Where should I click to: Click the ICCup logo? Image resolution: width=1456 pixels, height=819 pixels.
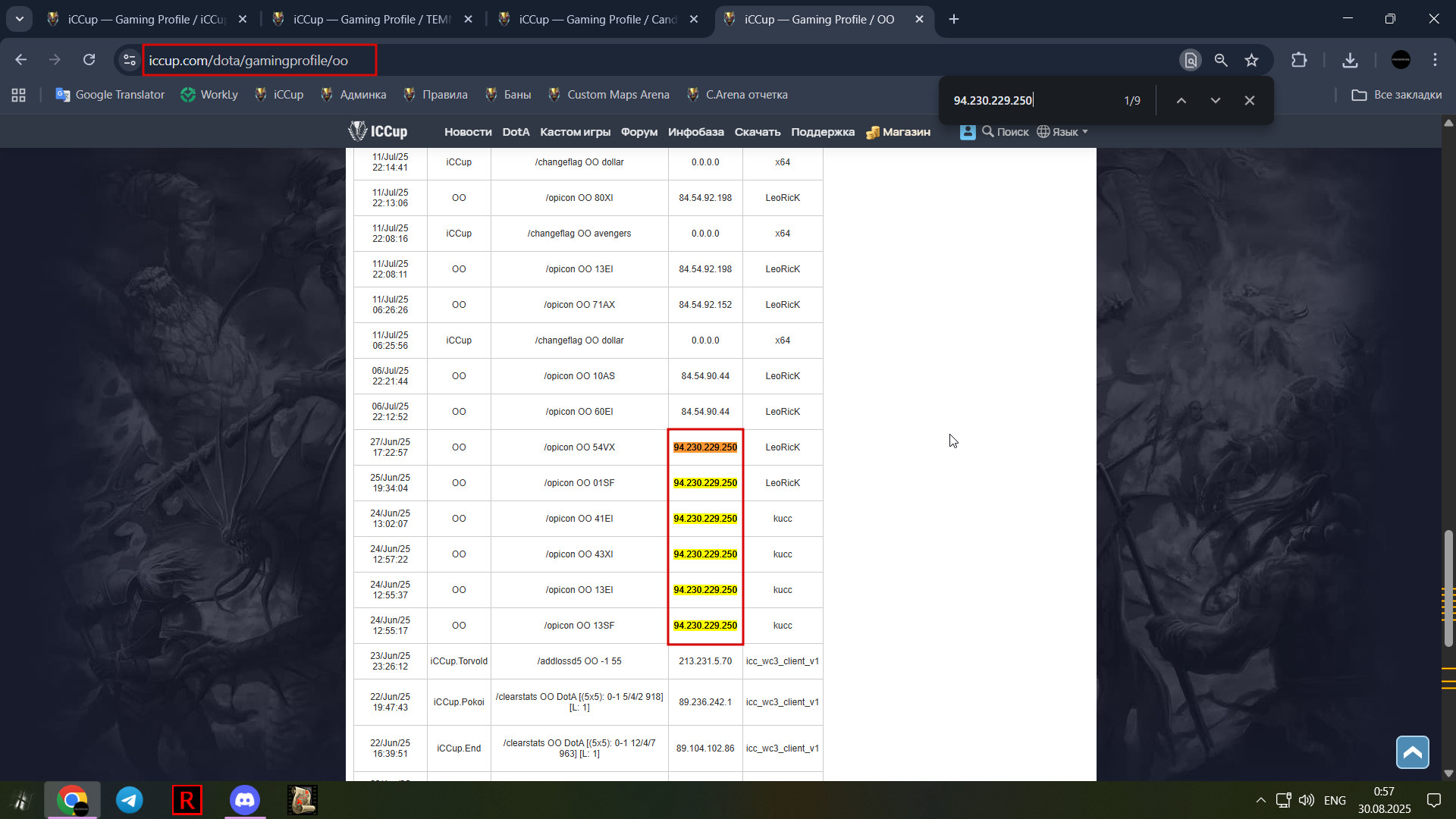378,131
